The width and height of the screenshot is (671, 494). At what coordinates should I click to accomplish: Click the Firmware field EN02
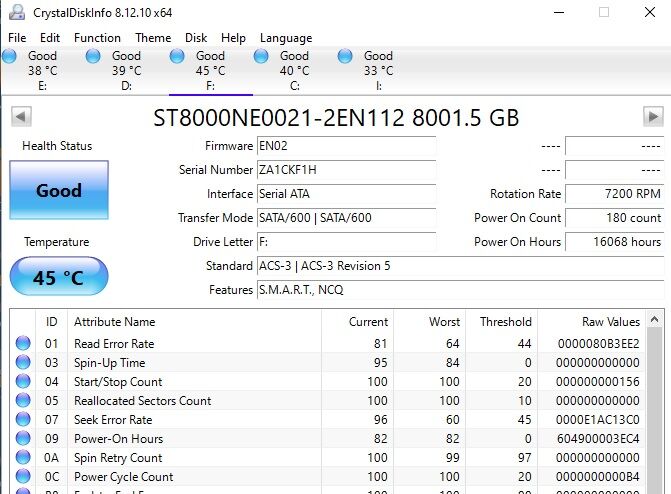[x=347, y=146]
